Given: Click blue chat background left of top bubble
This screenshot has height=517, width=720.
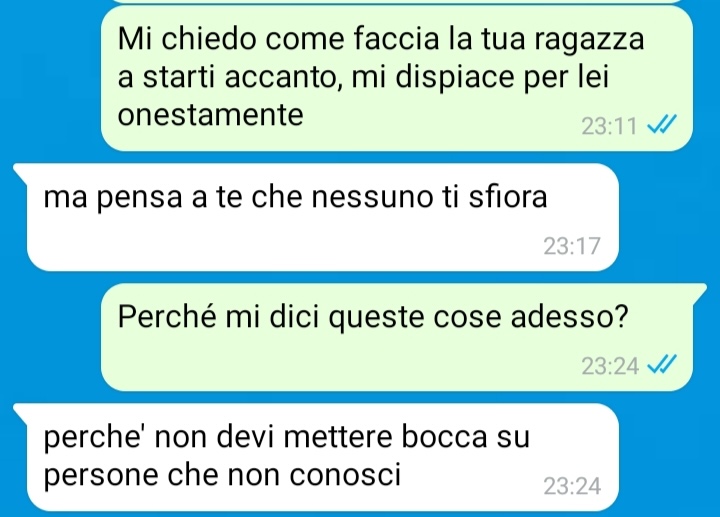Looking at the screenshot, I should tap(51, 78).
